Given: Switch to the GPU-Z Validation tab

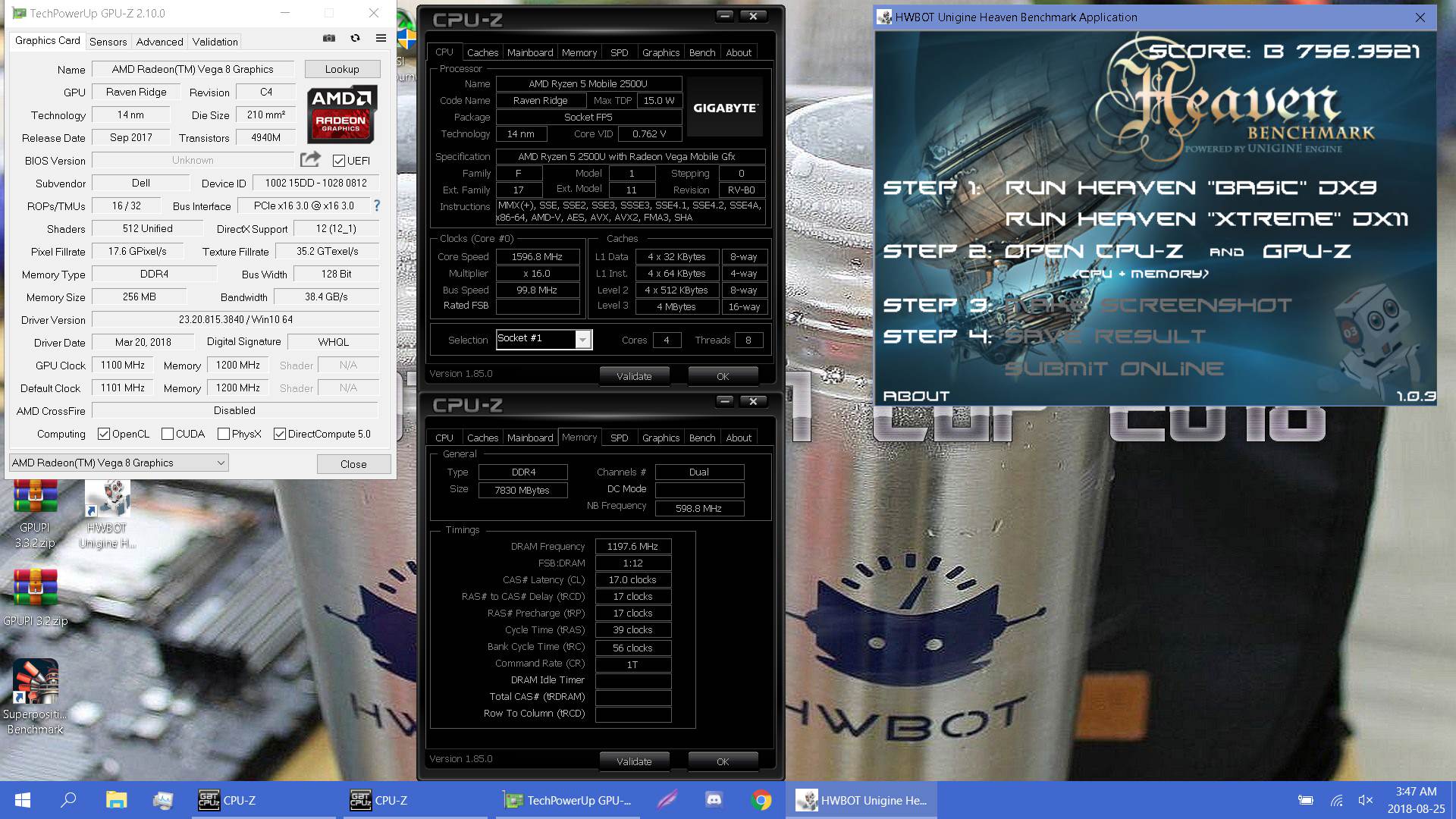Looking at the screenshot, I should pos(215,42).
